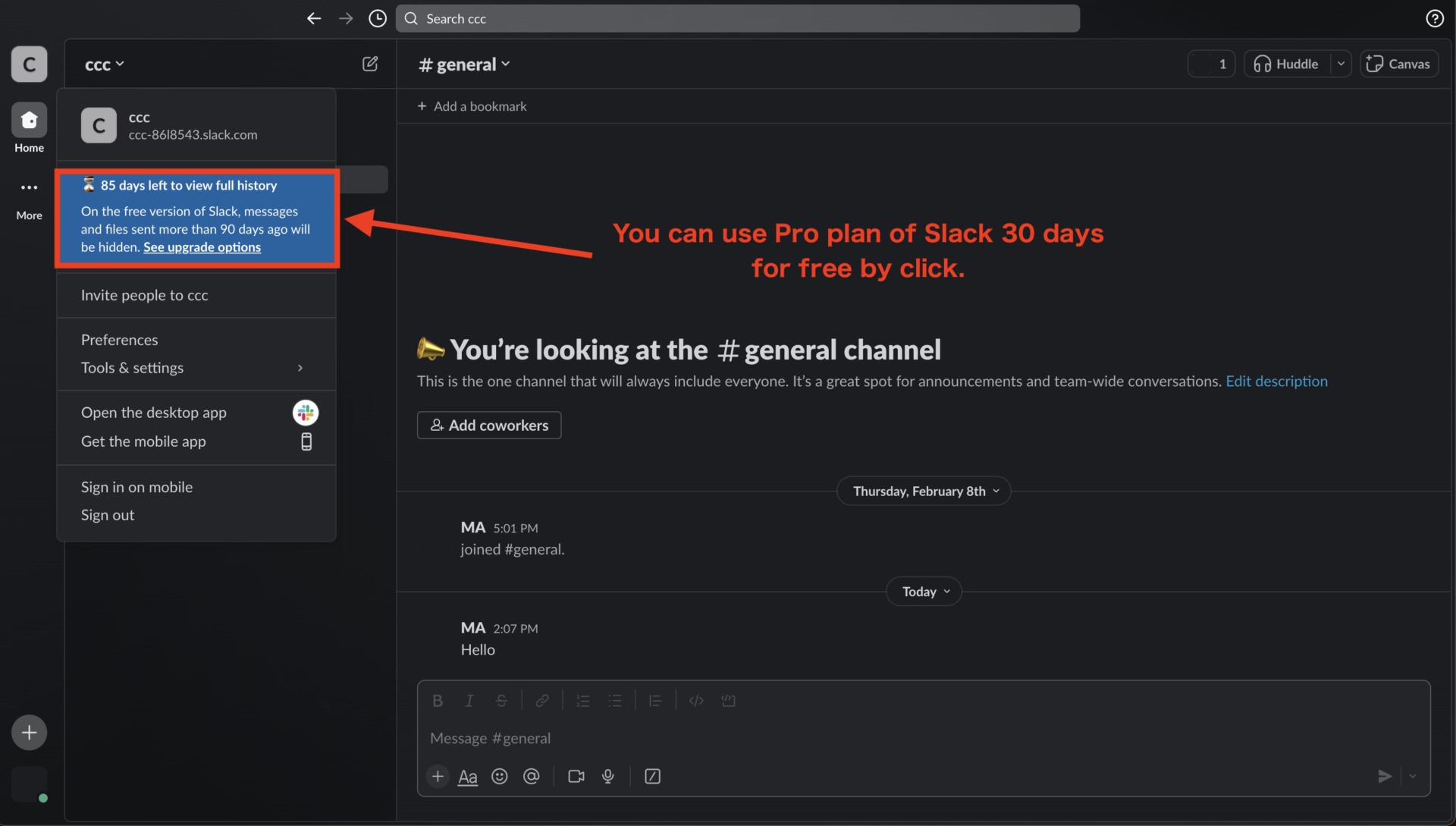Open the emoji picker
This screenshot has height=826, width=1456.
(x=500, y=776)
